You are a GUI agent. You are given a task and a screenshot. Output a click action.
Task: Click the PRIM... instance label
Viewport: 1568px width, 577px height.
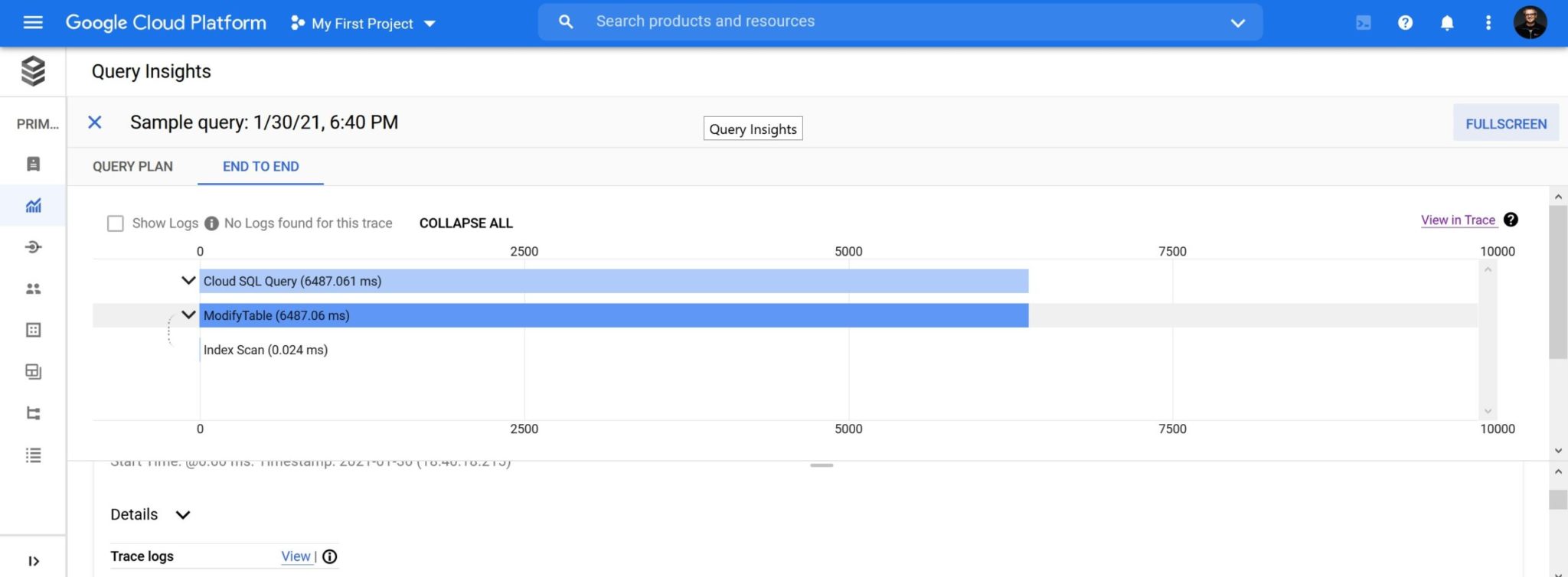(x=38, y=124)
